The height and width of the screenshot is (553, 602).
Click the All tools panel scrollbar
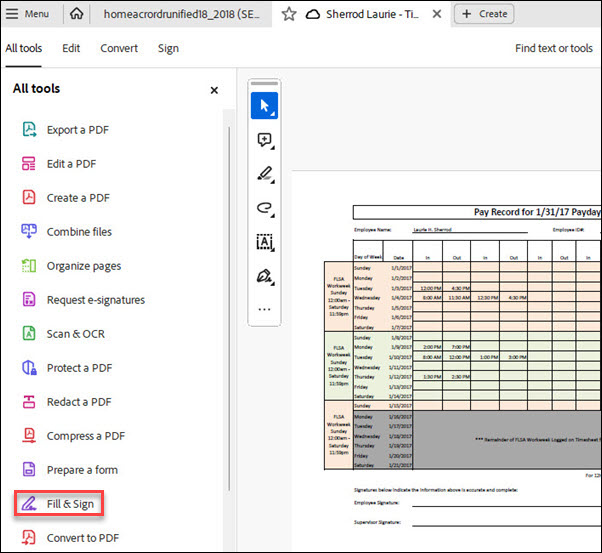[x=228, y=300]
